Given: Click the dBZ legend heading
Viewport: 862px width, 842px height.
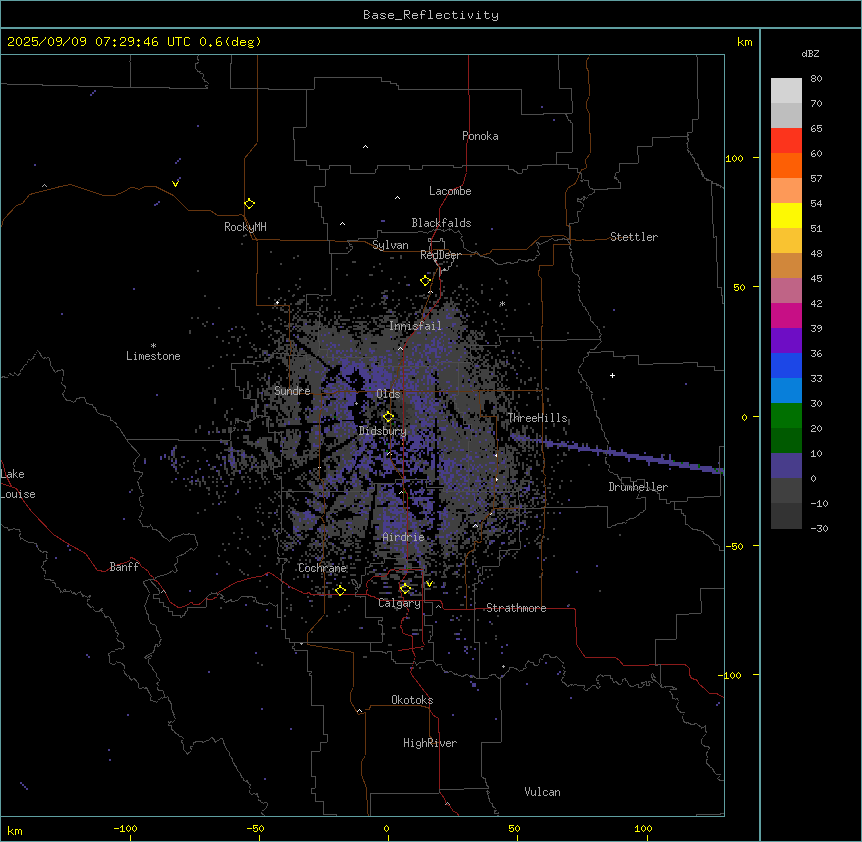Looking at the screenshot, I should (x=810, y=53).
